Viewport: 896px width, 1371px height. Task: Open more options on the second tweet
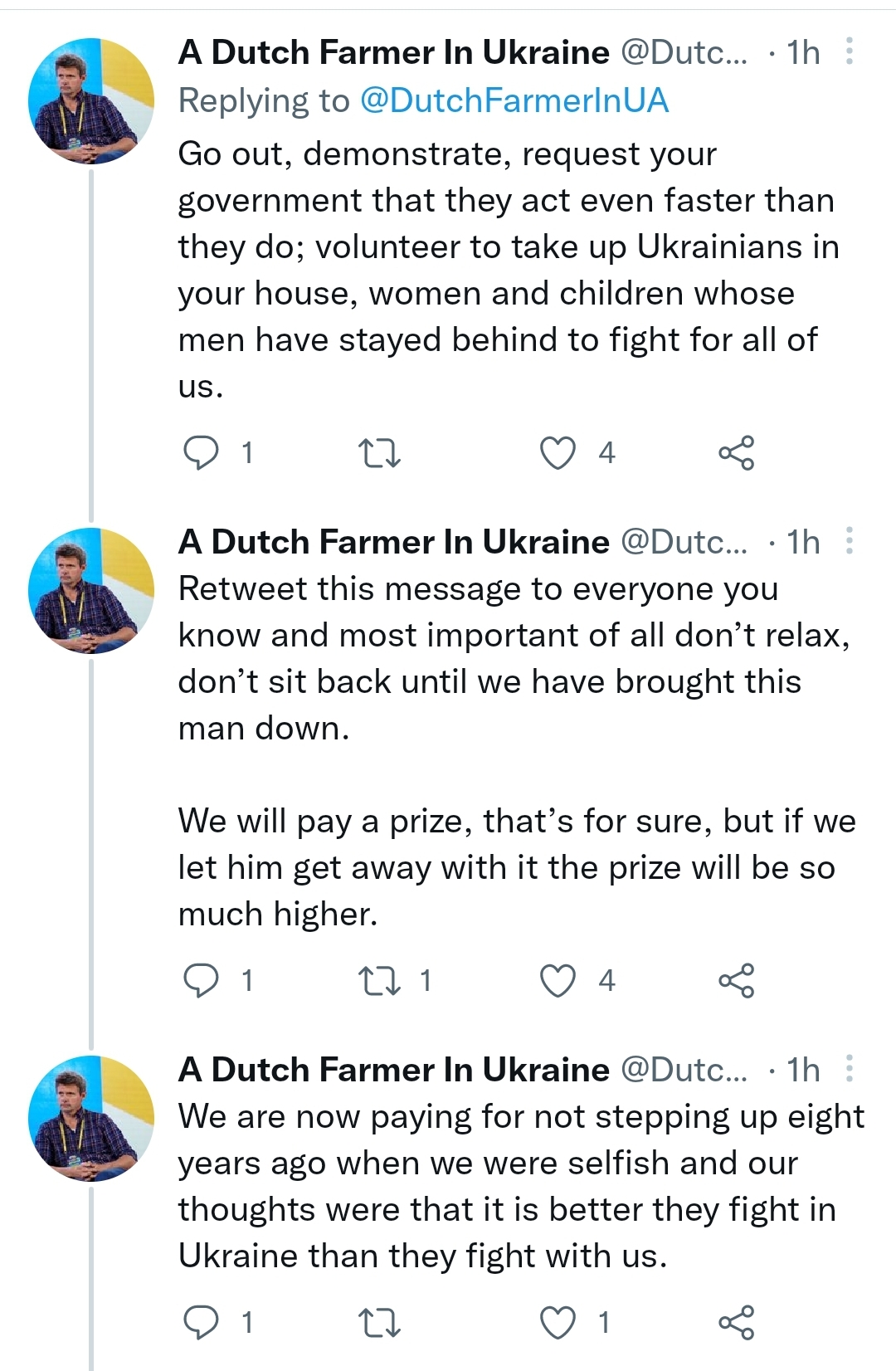(850, 541)
